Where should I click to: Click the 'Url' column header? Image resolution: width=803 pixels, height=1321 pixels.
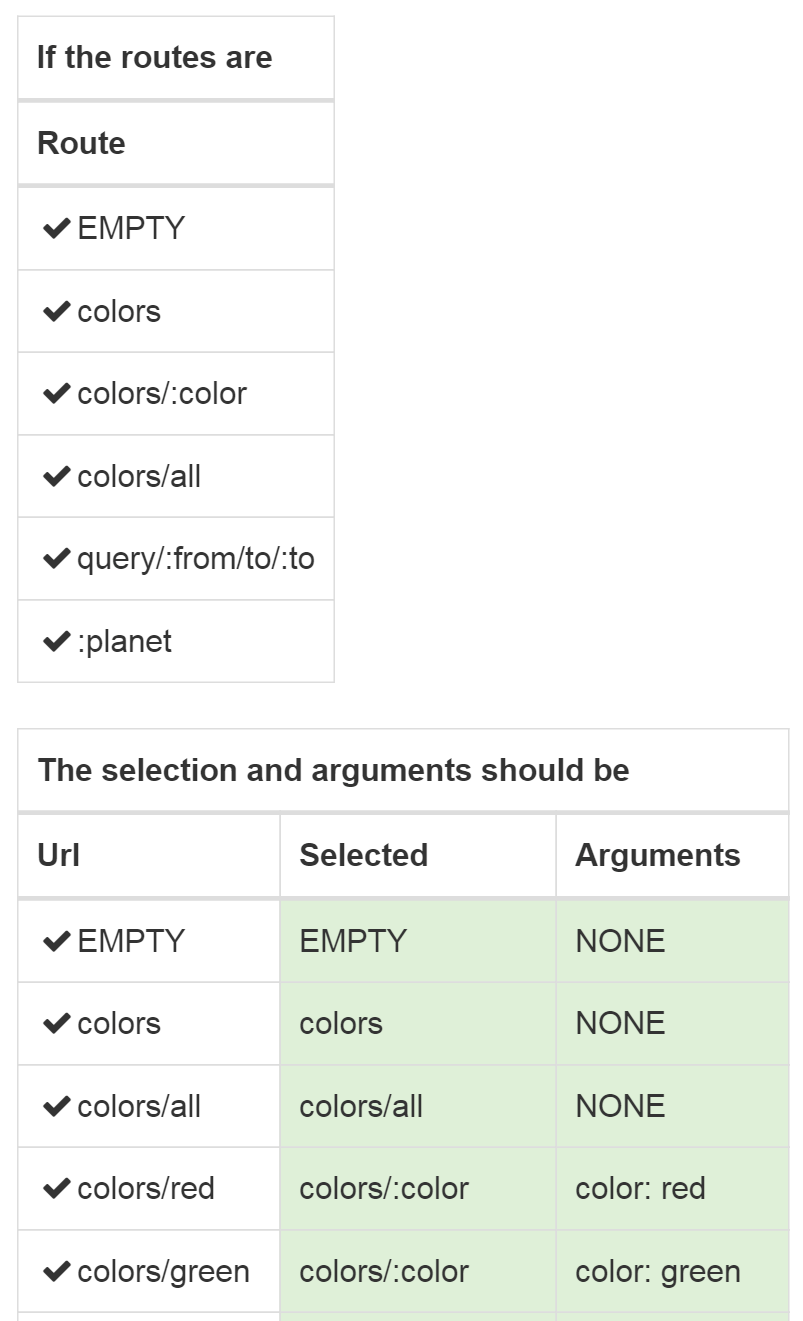pyautogui.click(x=58, y=856)
